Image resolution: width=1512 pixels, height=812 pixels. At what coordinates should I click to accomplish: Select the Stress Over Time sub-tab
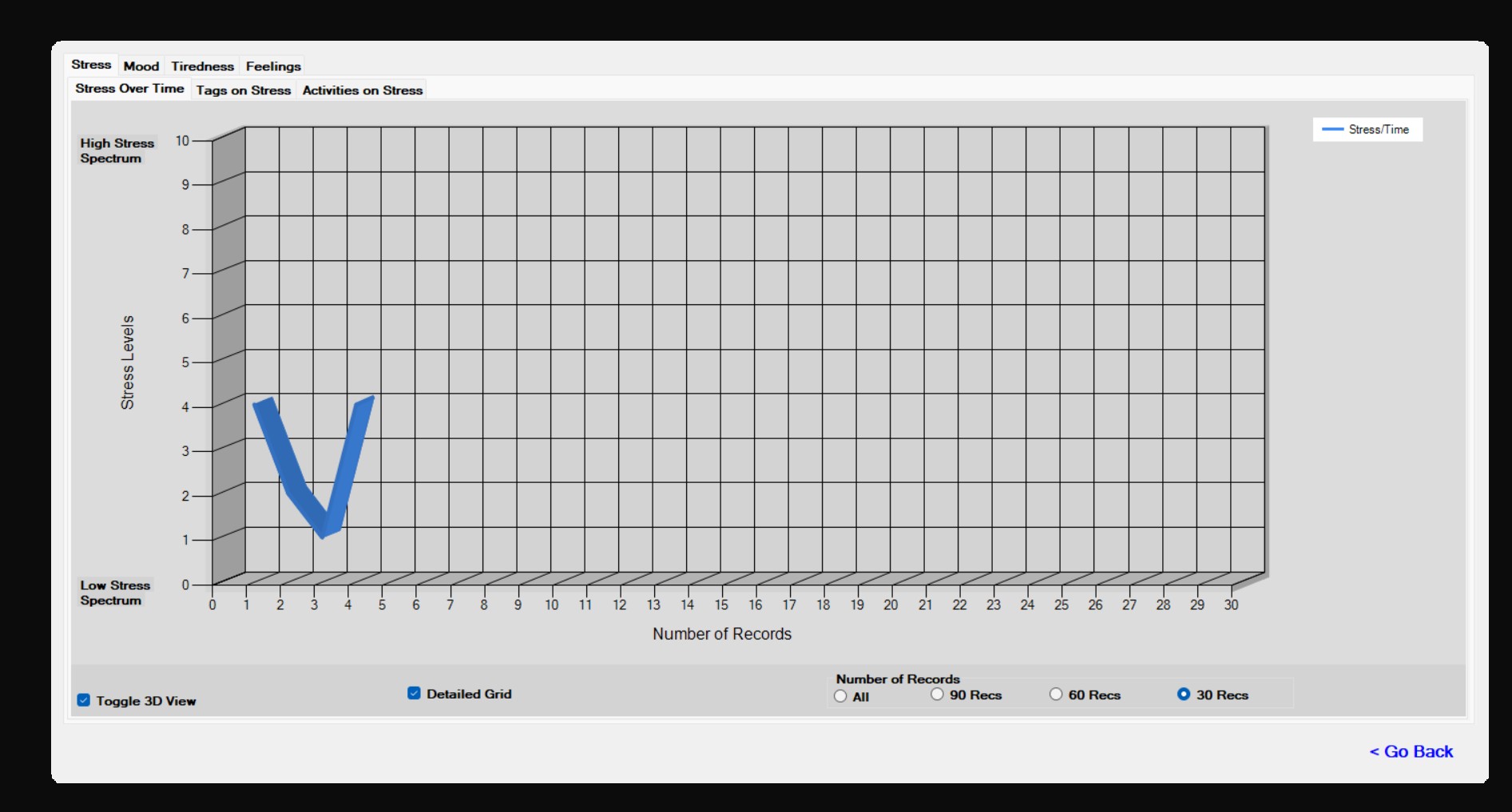tap(129, 89)
